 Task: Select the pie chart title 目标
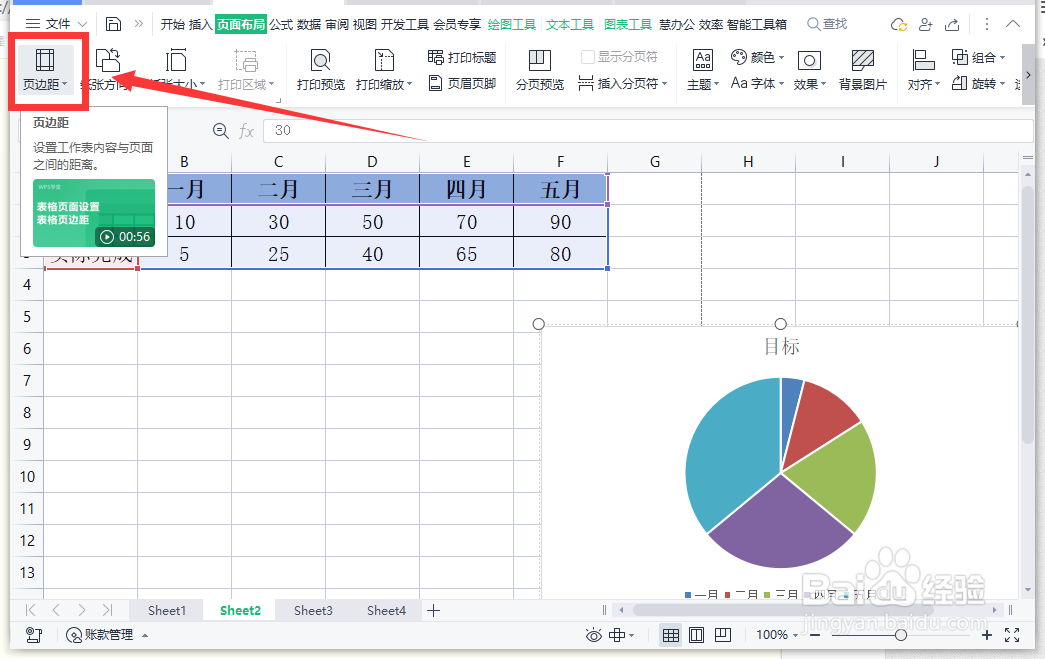781,346
